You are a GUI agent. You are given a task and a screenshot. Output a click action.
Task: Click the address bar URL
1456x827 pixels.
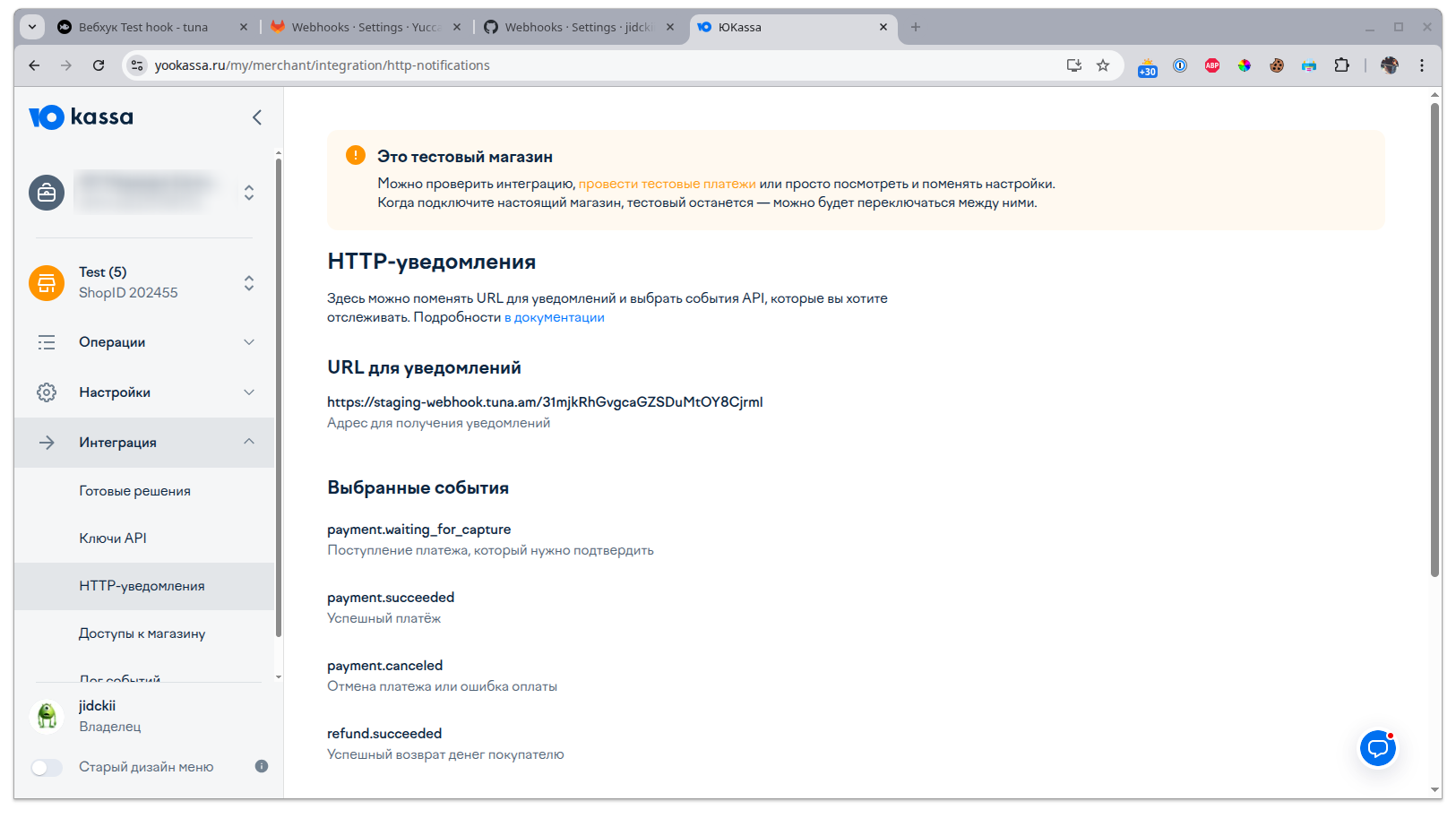(323, 65)
